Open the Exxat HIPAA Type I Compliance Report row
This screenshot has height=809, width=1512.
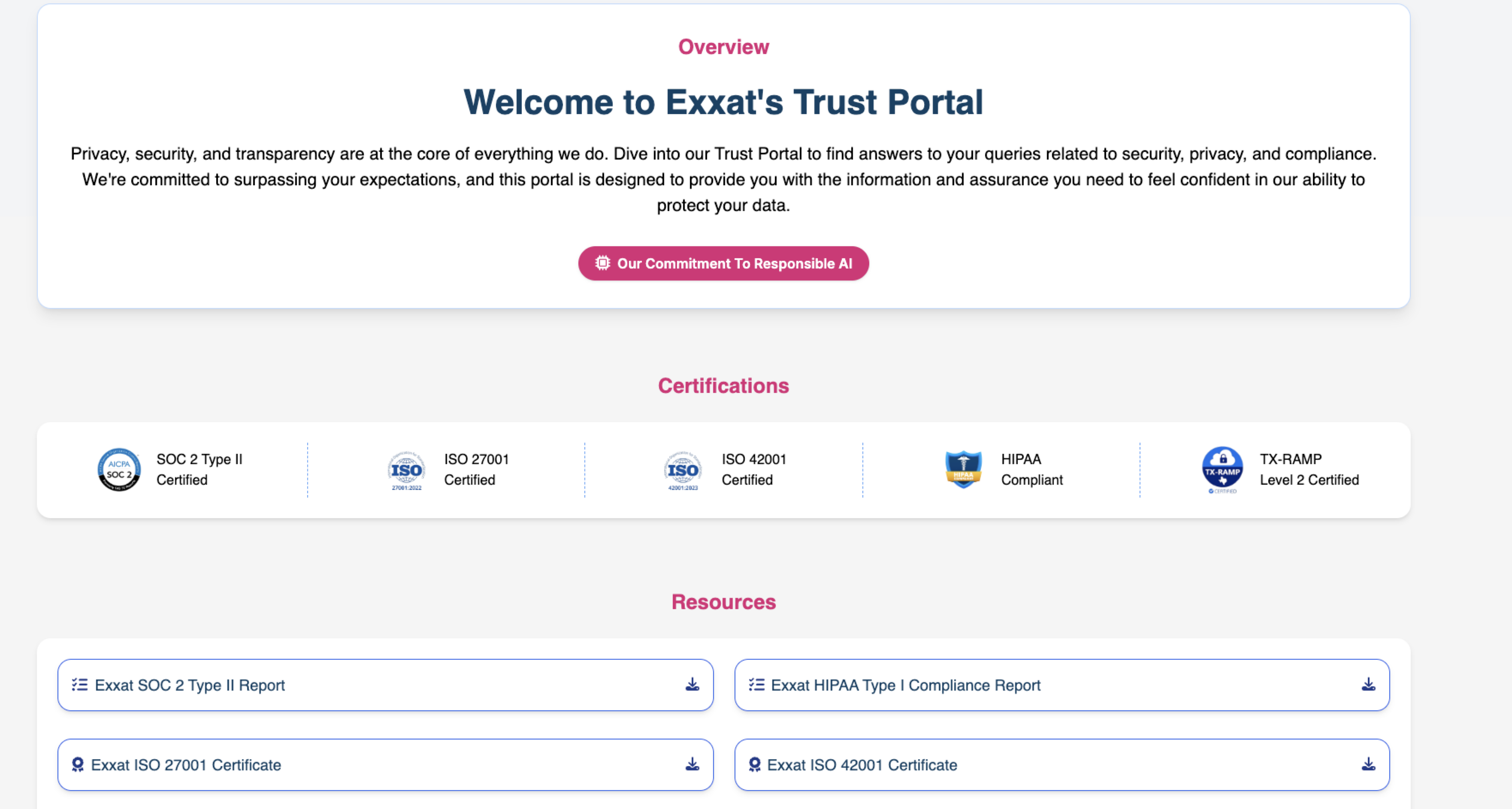point(905,685)
